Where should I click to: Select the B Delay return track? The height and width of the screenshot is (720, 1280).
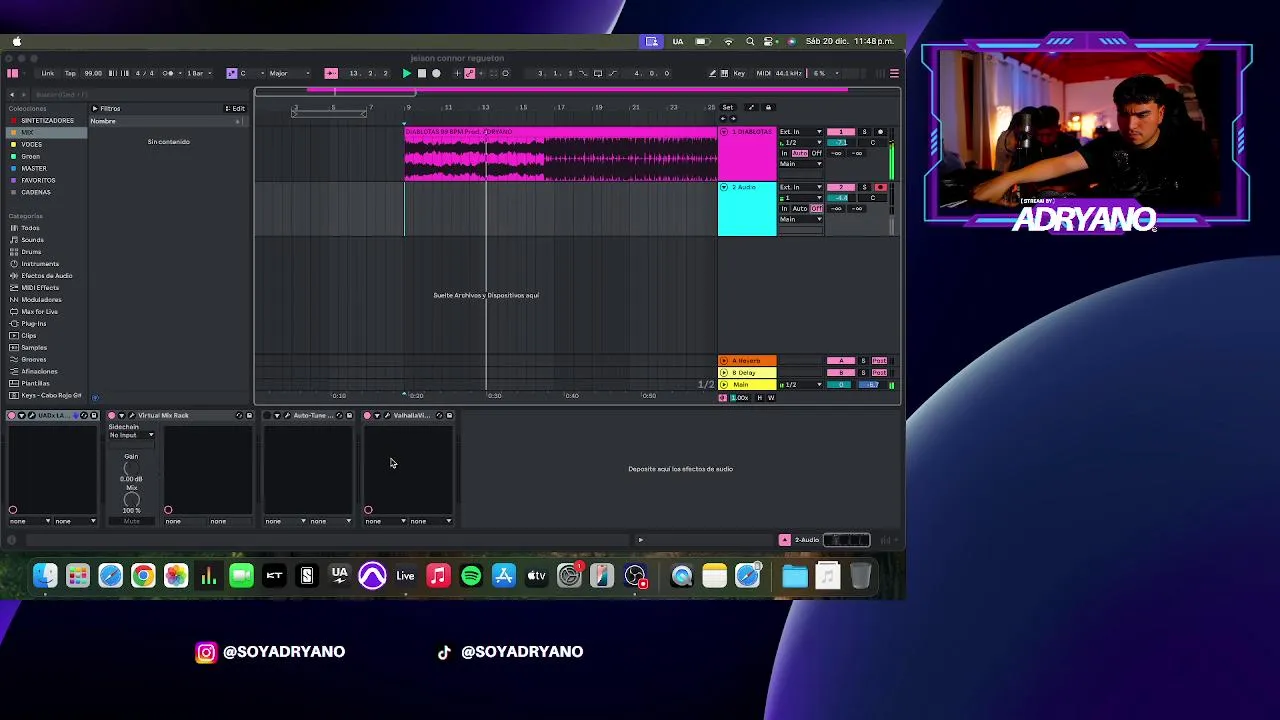click(747, 372)
